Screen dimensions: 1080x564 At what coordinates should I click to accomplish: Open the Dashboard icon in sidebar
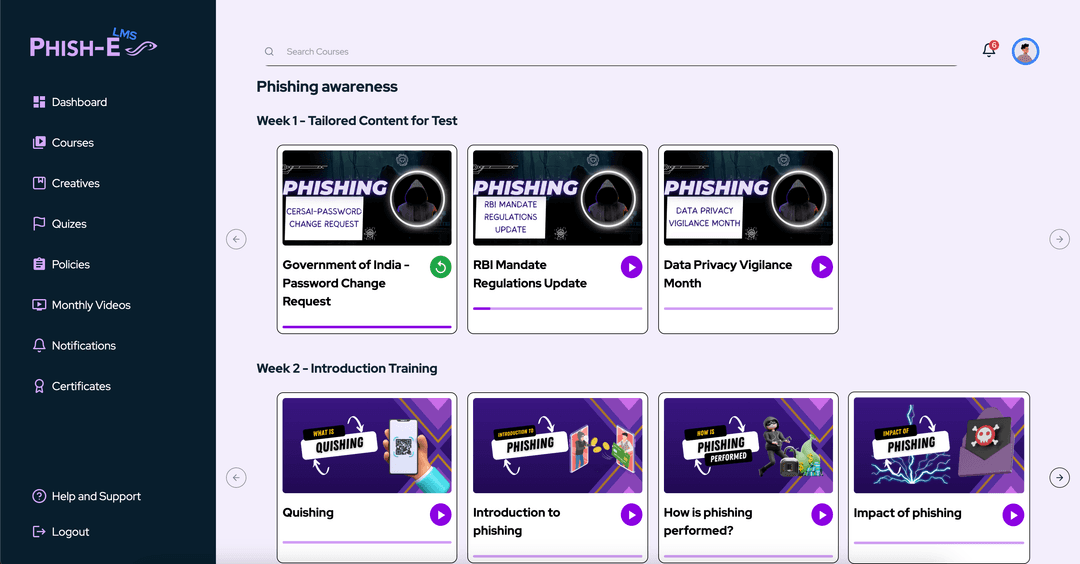click(39, 102)
